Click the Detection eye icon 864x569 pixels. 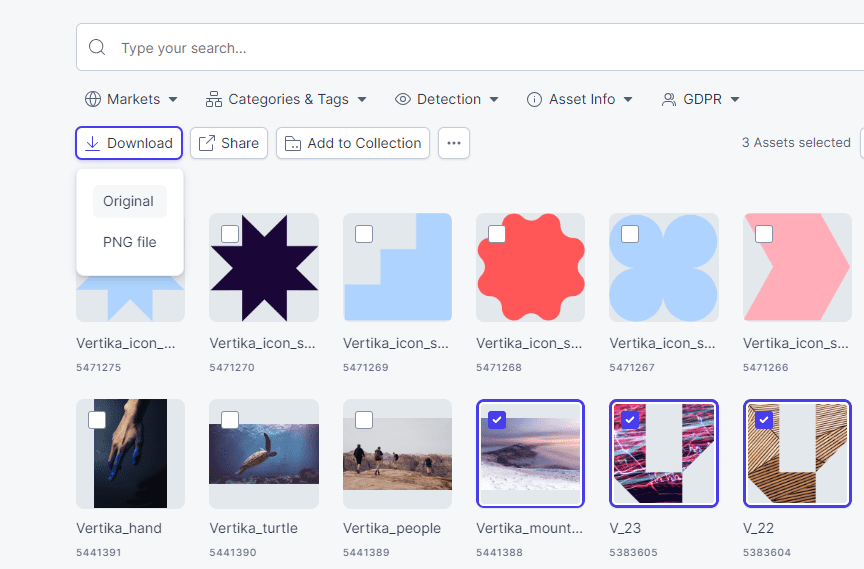coord(403,99)
